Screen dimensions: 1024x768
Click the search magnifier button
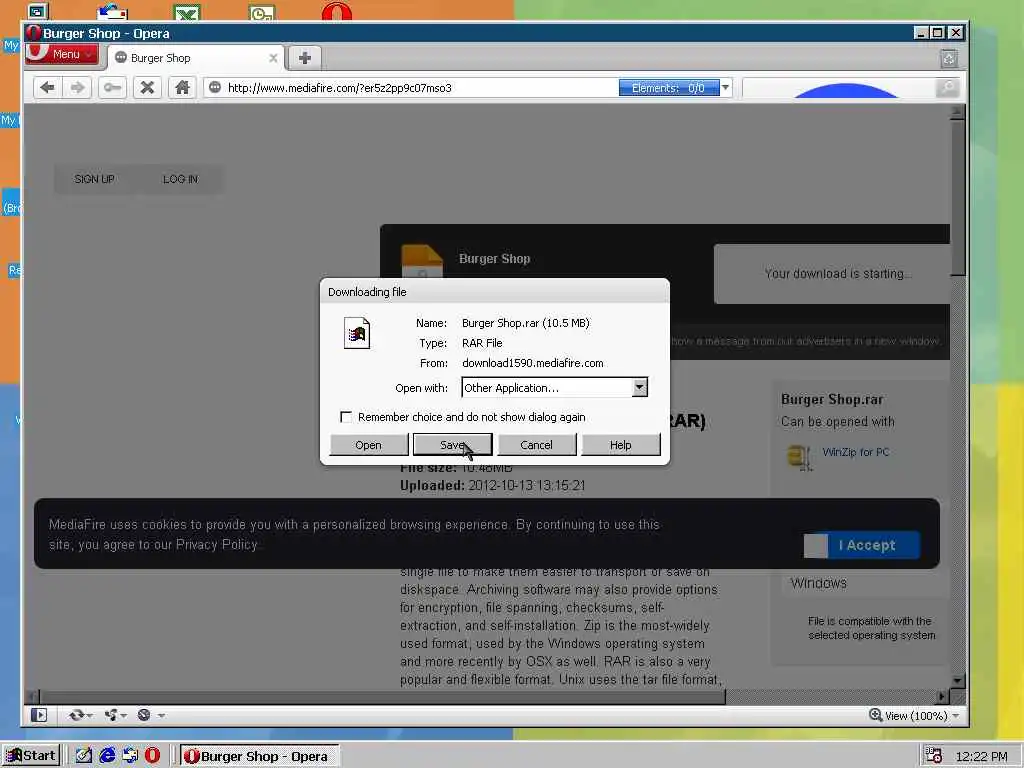tap(947, 88)
